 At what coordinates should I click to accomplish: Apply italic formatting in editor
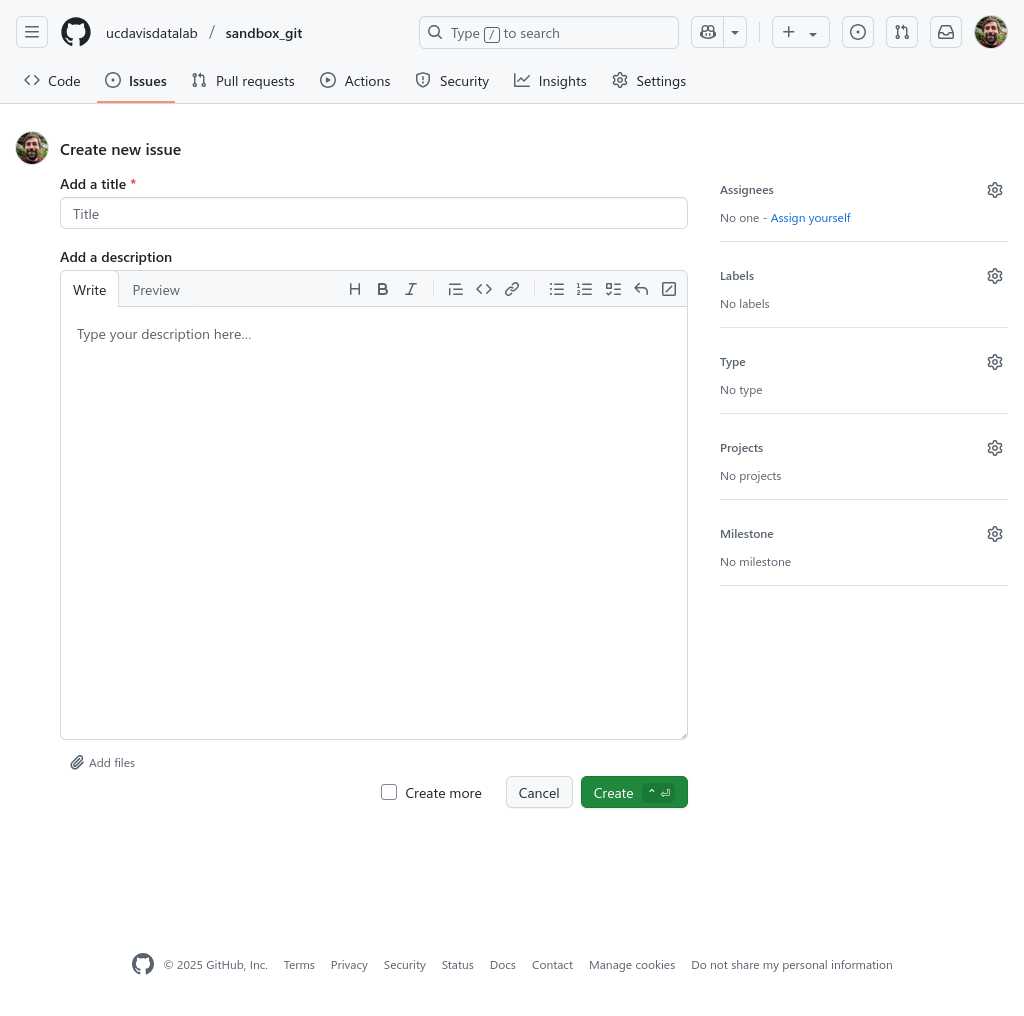(410, 289)
